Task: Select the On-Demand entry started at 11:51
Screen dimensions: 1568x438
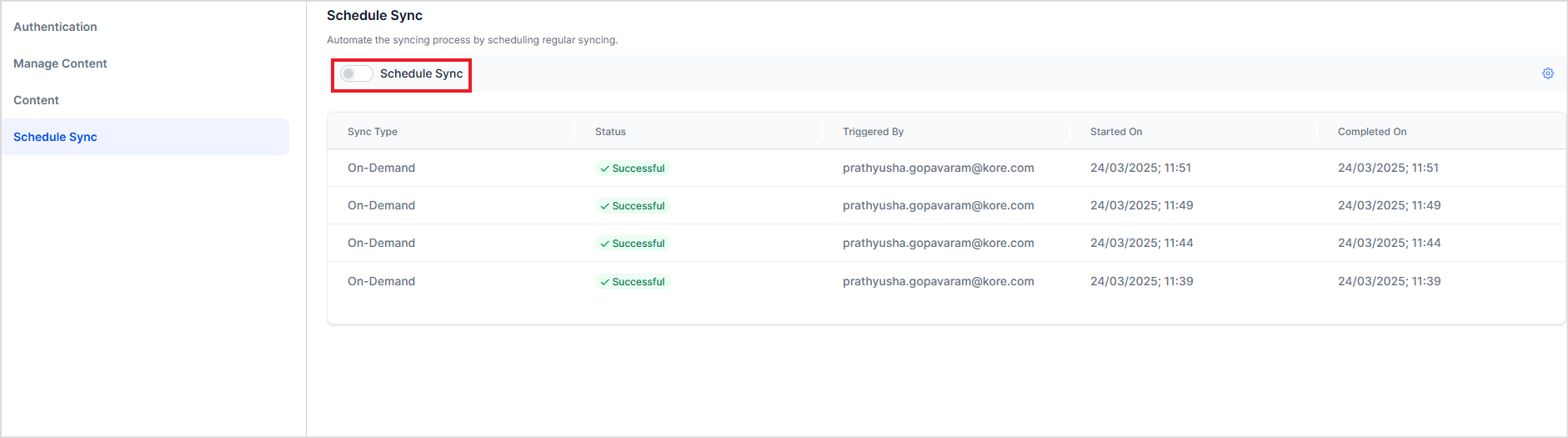Action: (381, 168)
